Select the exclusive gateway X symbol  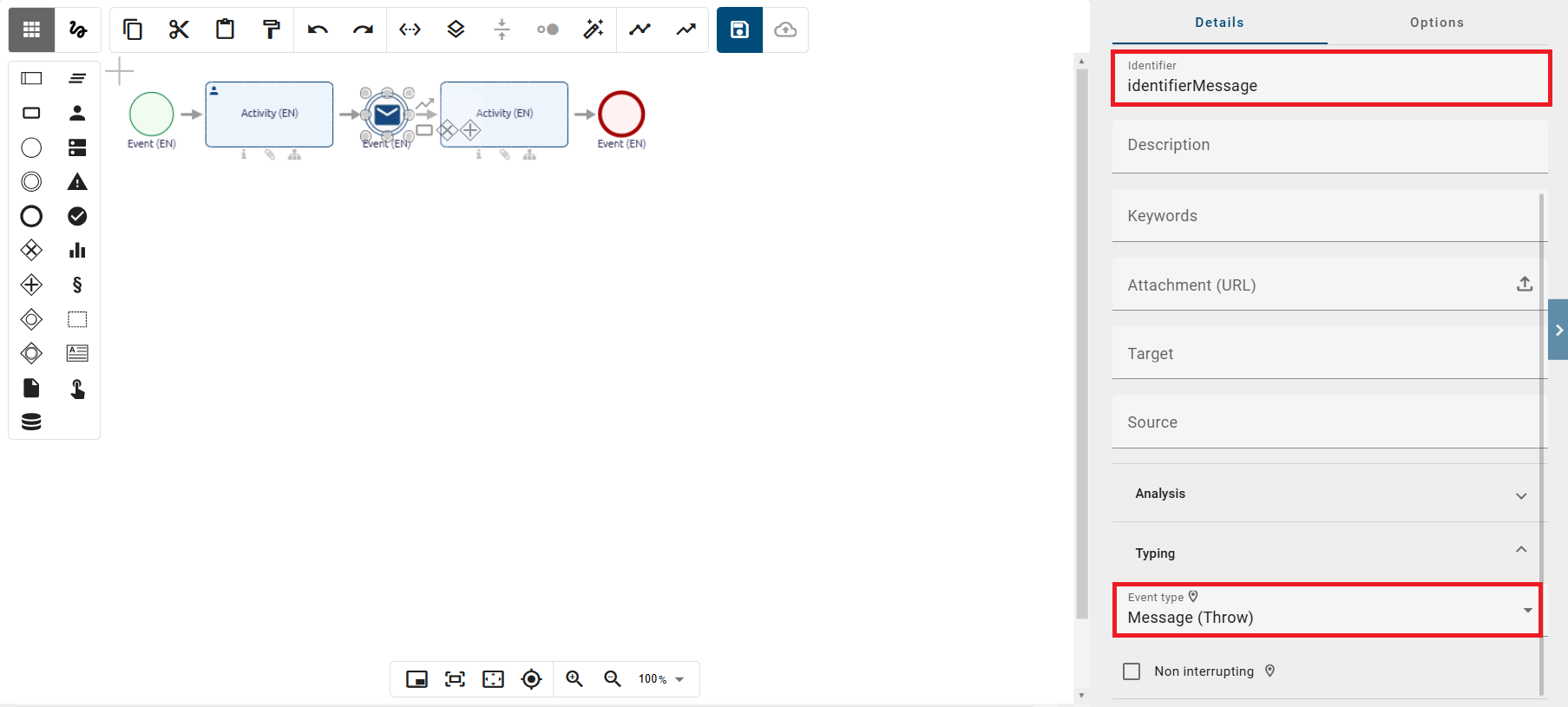(x=31, y=251)
